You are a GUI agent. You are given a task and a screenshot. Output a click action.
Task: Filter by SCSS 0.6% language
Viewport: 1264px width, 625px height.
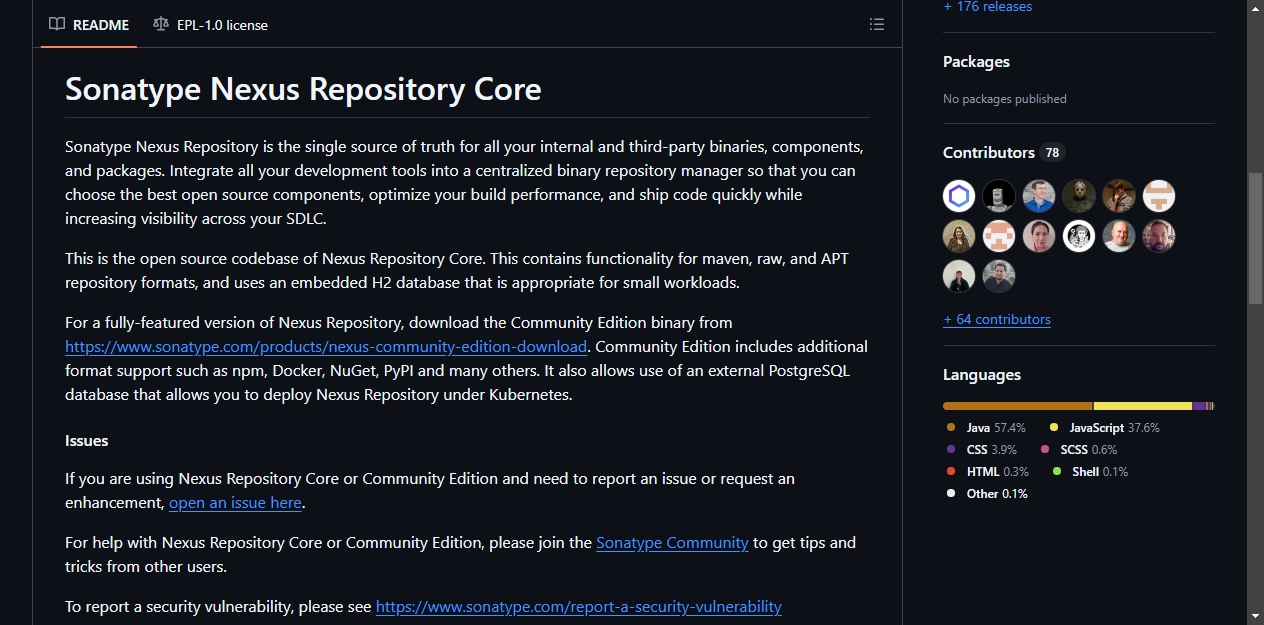coord(1078,450)
